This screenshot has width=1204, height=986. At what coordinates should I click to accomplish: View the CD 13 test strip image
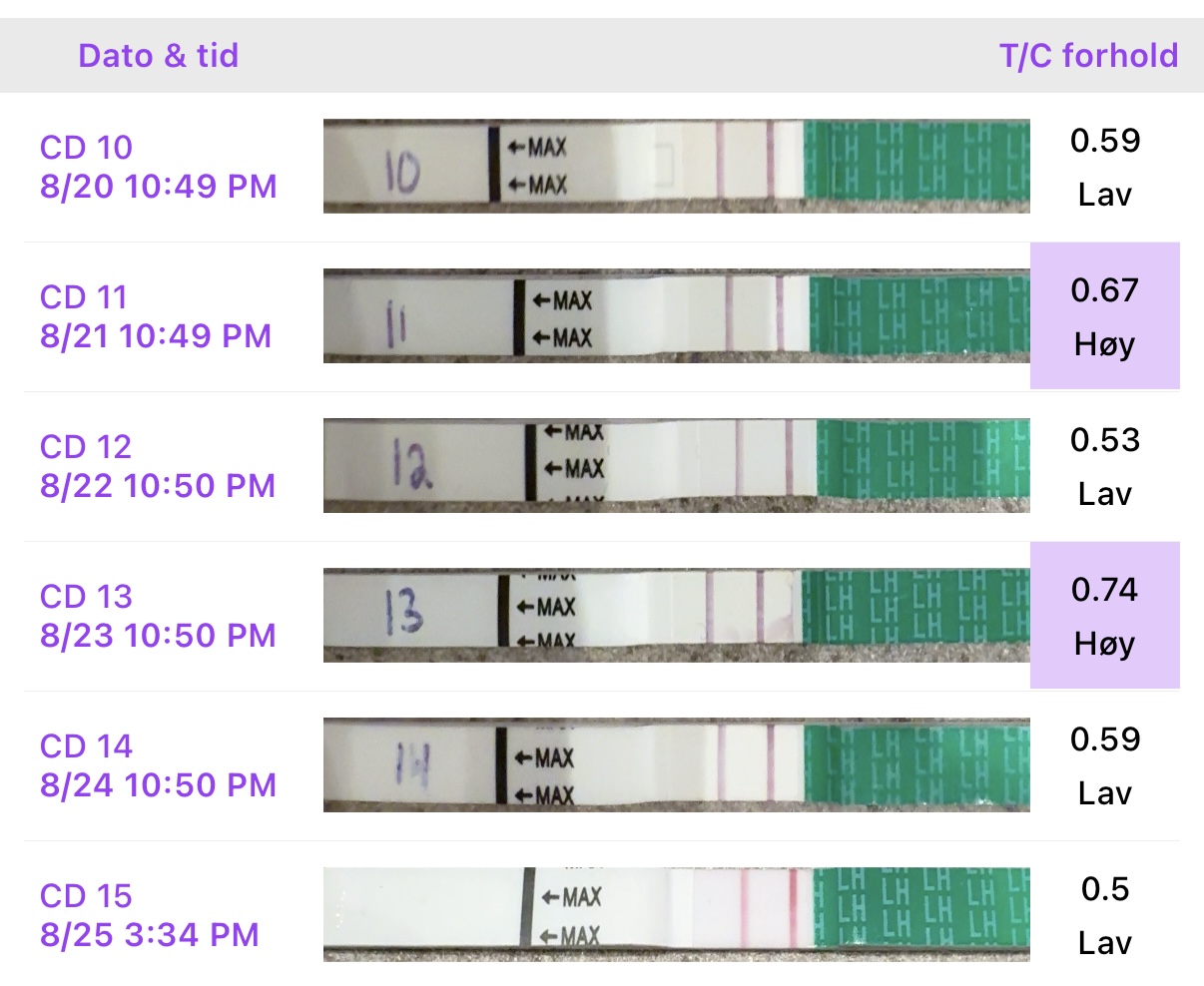[x=676, y=616]
